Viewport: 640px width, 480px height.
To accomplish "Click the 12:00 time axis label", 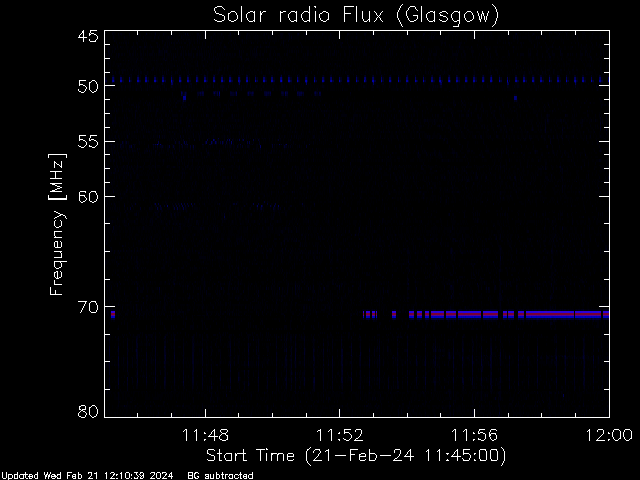I will tap(609, 435).
